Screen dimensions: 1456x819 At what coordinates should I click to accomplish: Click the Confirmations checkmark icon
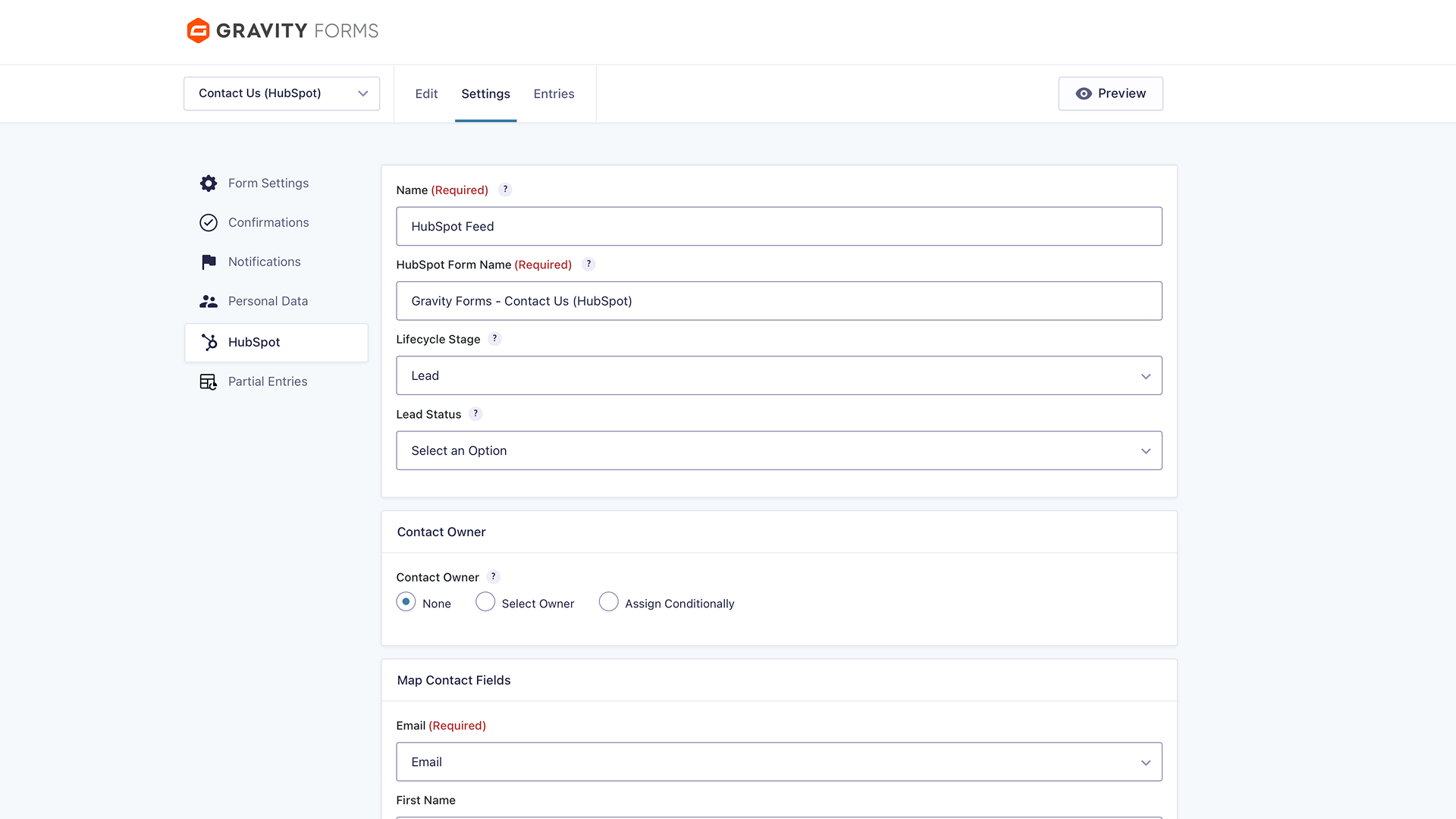pyautogui.click(x=209, y=223)
